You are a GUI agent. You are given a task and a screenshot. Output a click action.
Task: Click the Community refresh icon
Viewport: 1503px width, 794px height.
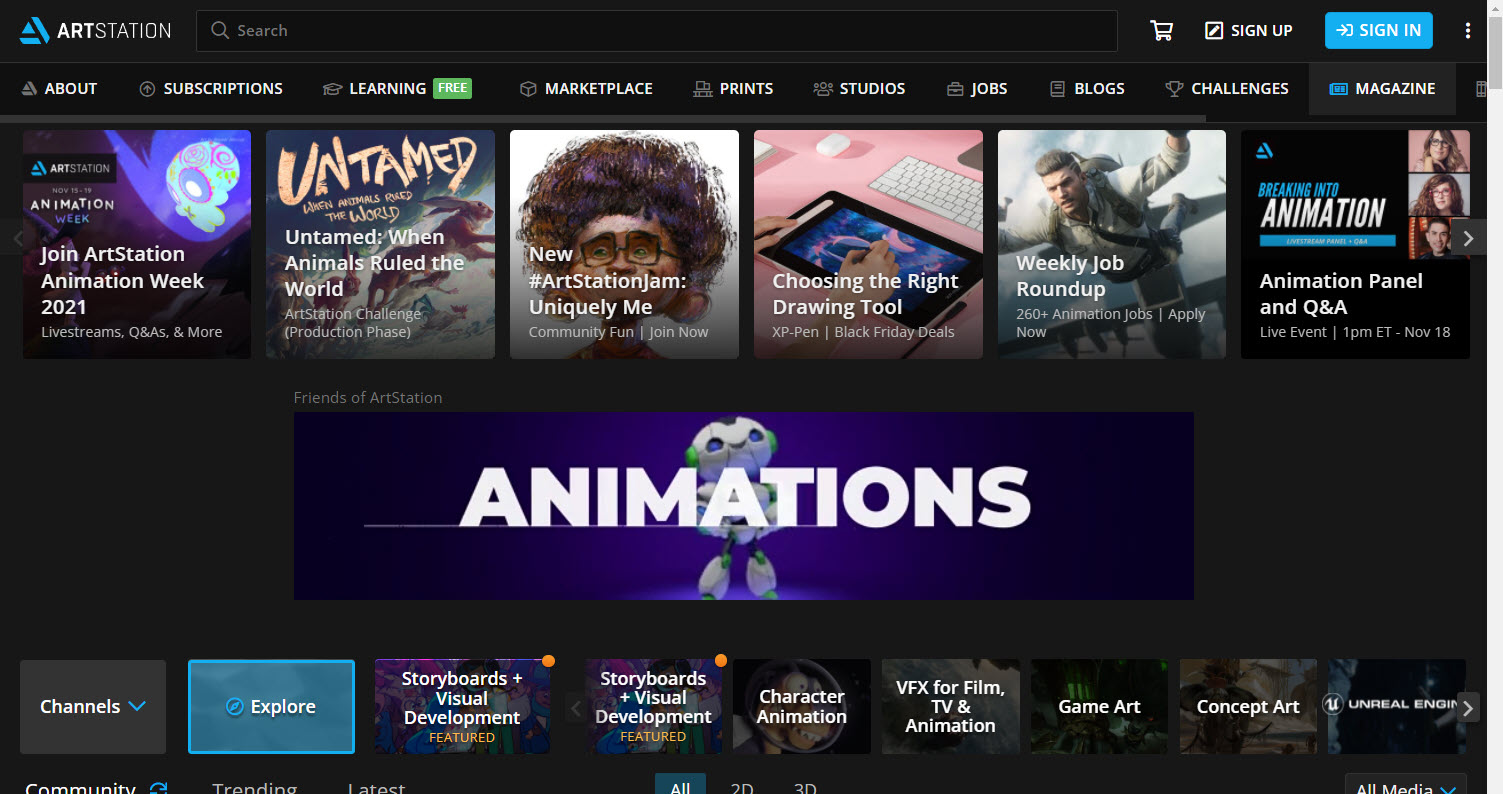pos(158,789)
